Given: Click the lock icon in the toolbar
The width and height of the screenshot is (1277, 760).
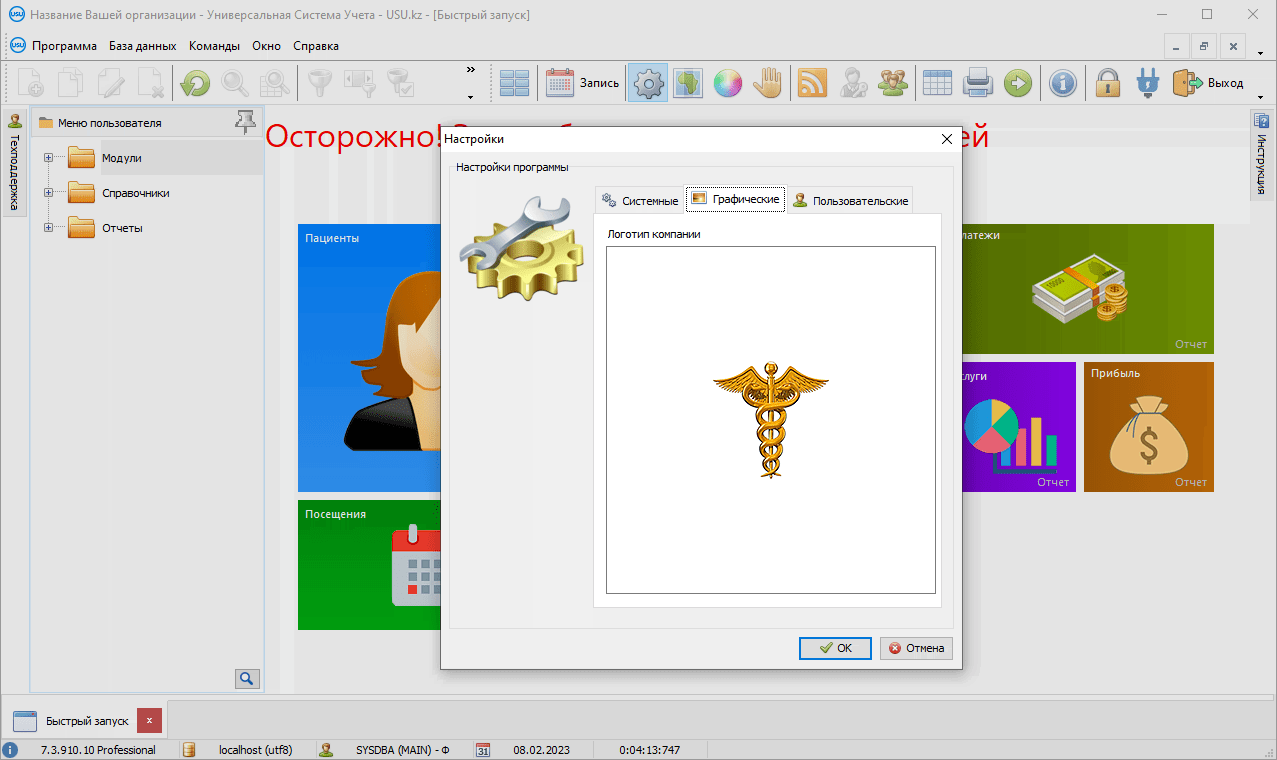Looking at the screenshot, I should [1106, 82].
